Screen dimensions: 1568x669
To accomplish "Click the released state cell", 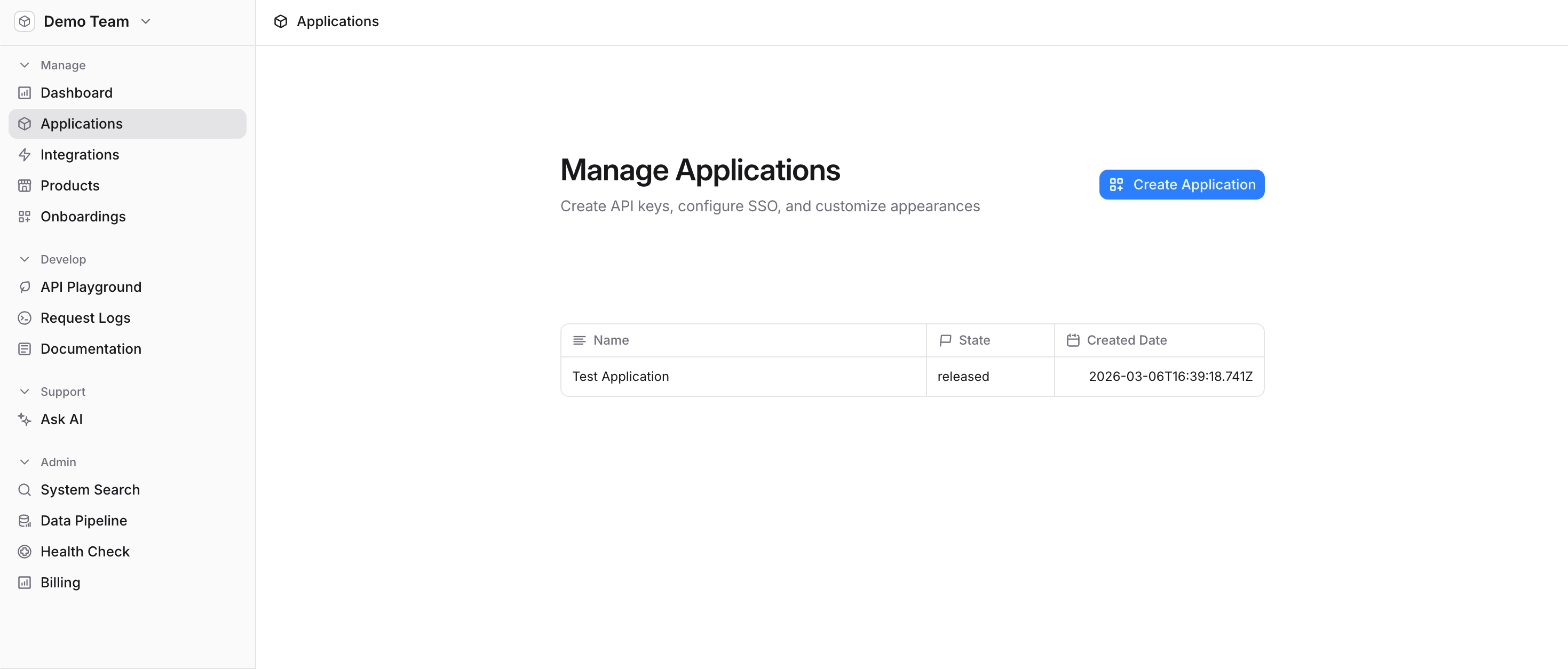I will point(991,377).
